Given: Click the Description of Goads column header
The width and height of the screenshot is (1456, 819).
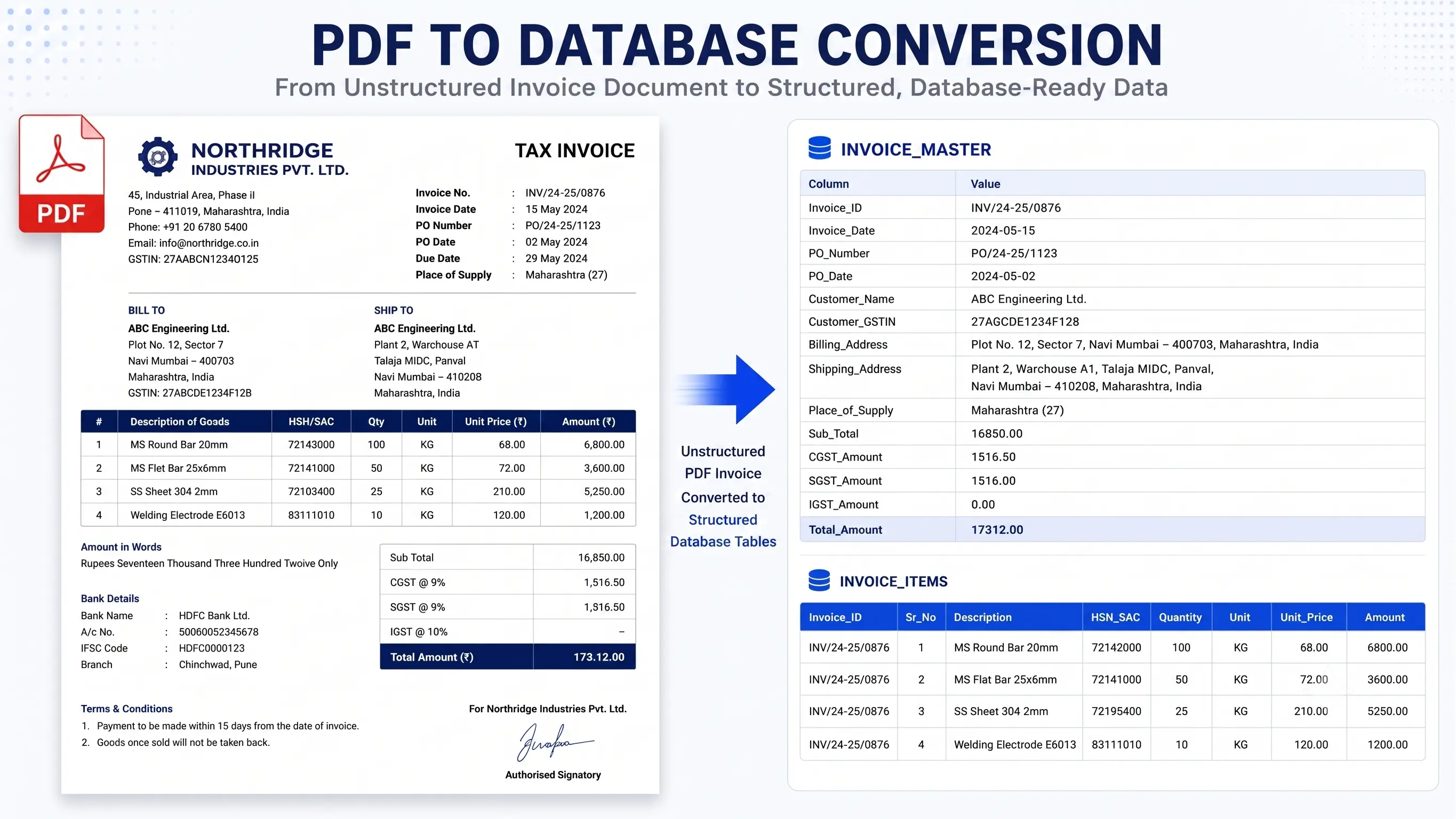Looking at the screenshot, I should click(x=180, y=422).
